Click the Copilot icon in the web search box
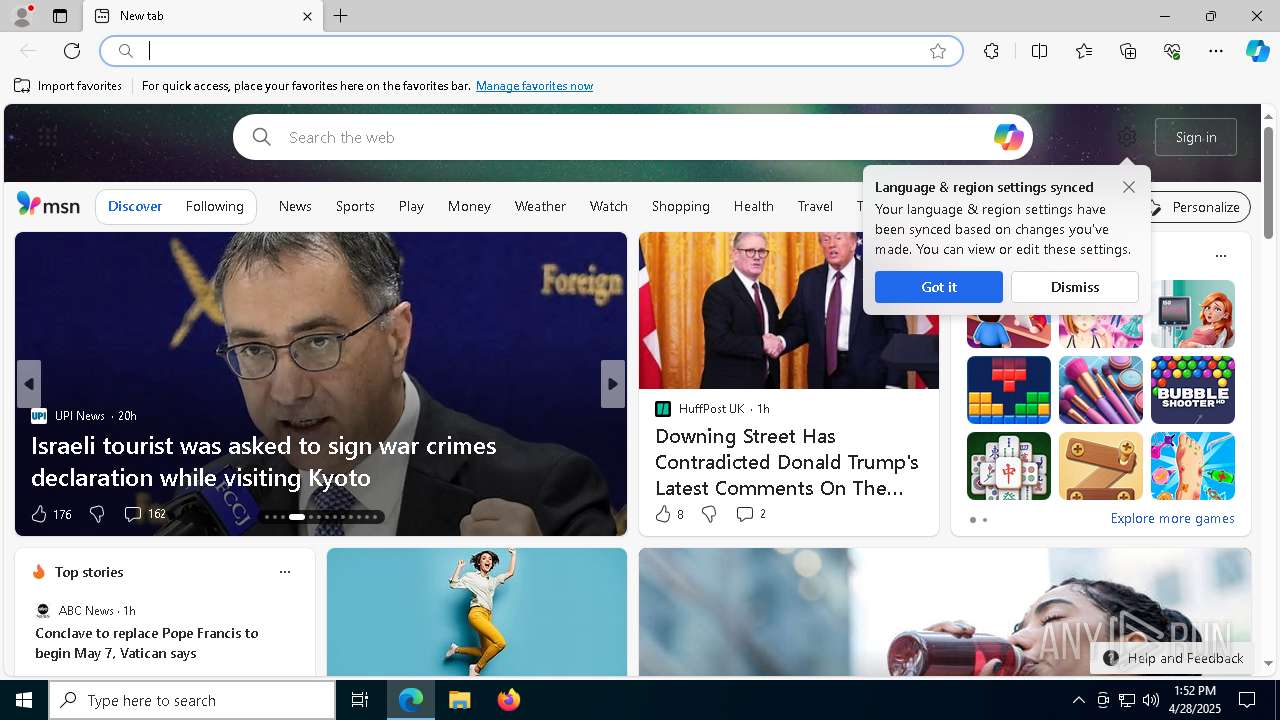Screen dimensions: 1280x720 (1008, 137)
